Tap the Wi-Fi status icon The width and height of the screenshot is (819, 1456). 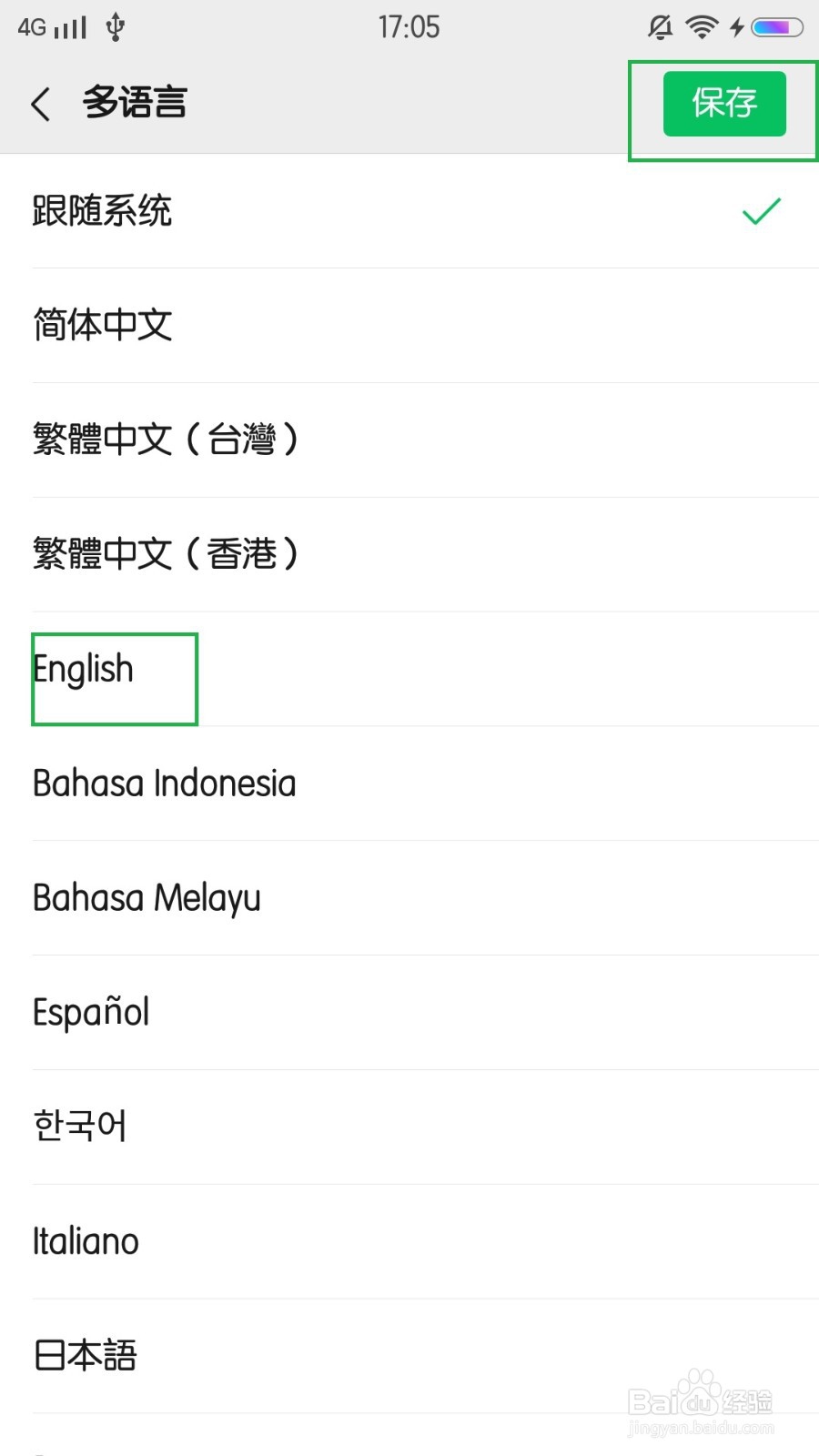tap(701, 27)
